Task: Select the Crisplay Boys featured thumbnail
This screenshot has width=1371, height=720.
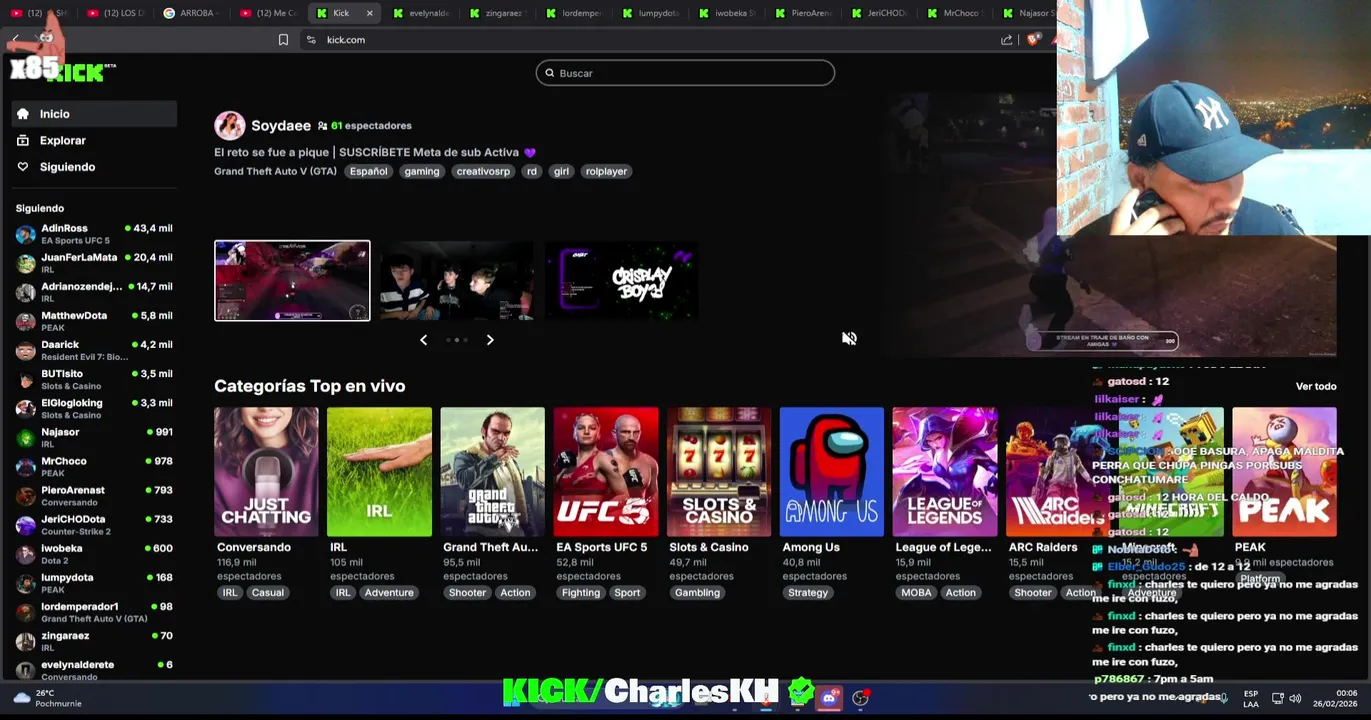Action: [x=622, y=281]
